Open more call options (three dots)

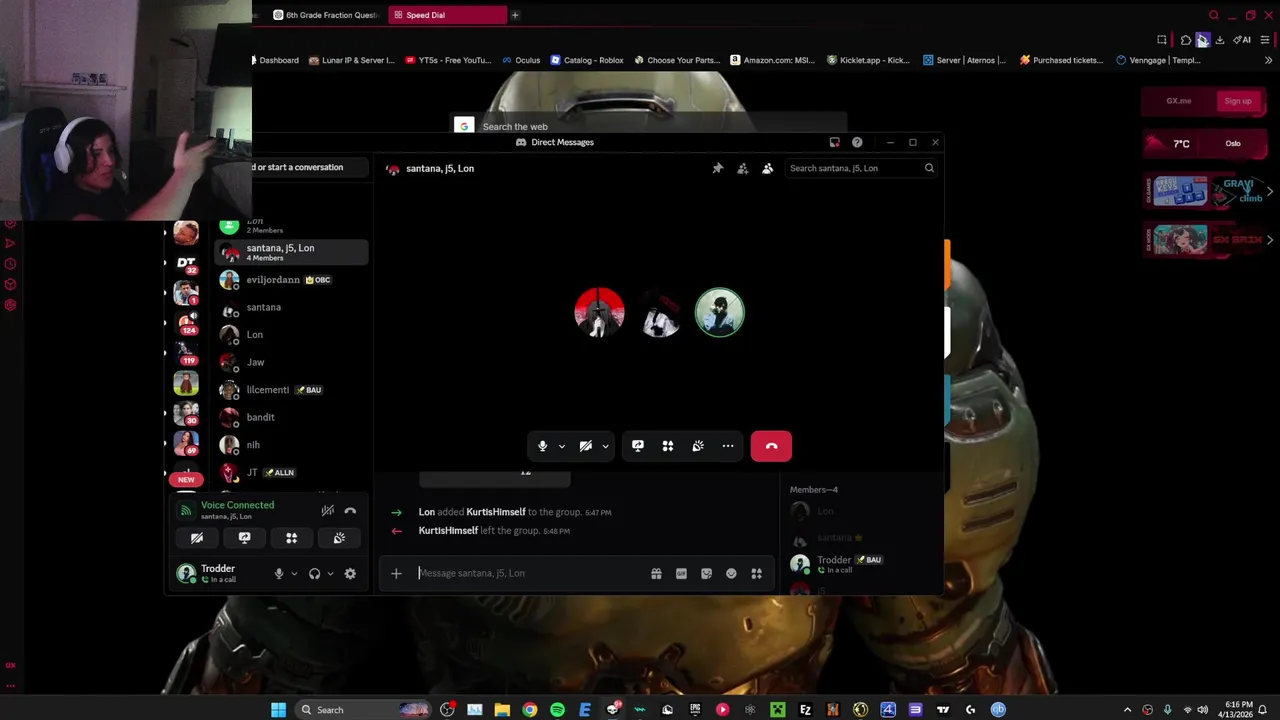pyautogui.click(x=728, y=446)
